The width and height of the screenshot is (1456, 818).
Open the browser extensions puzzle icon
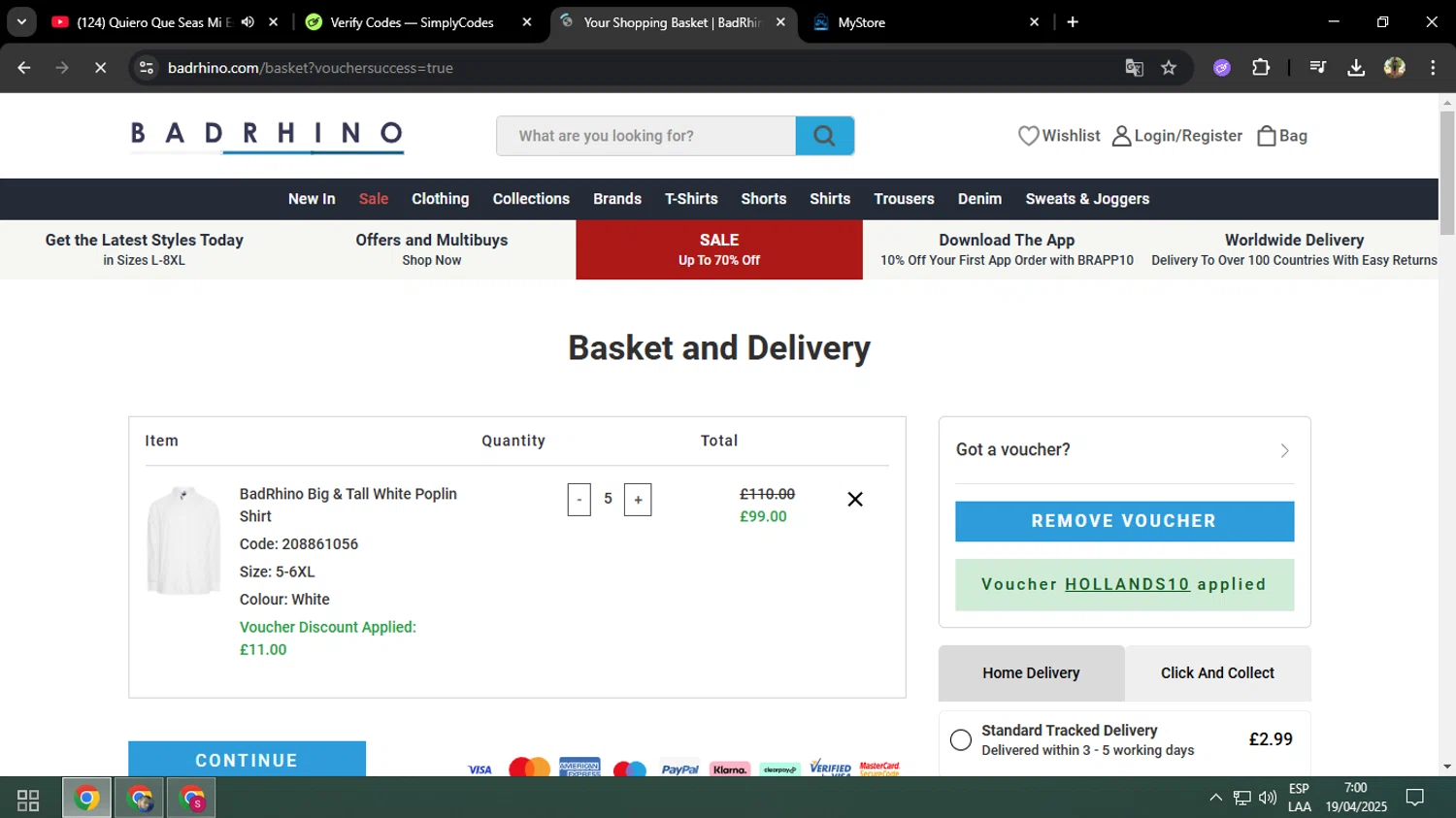[x=1261, y=68]
